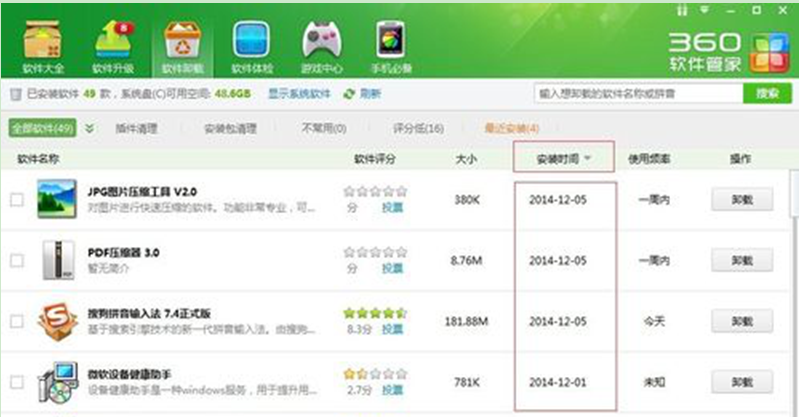
Task: Rate 微软设备健康助手 using its star rating
Action: [373, 373]
